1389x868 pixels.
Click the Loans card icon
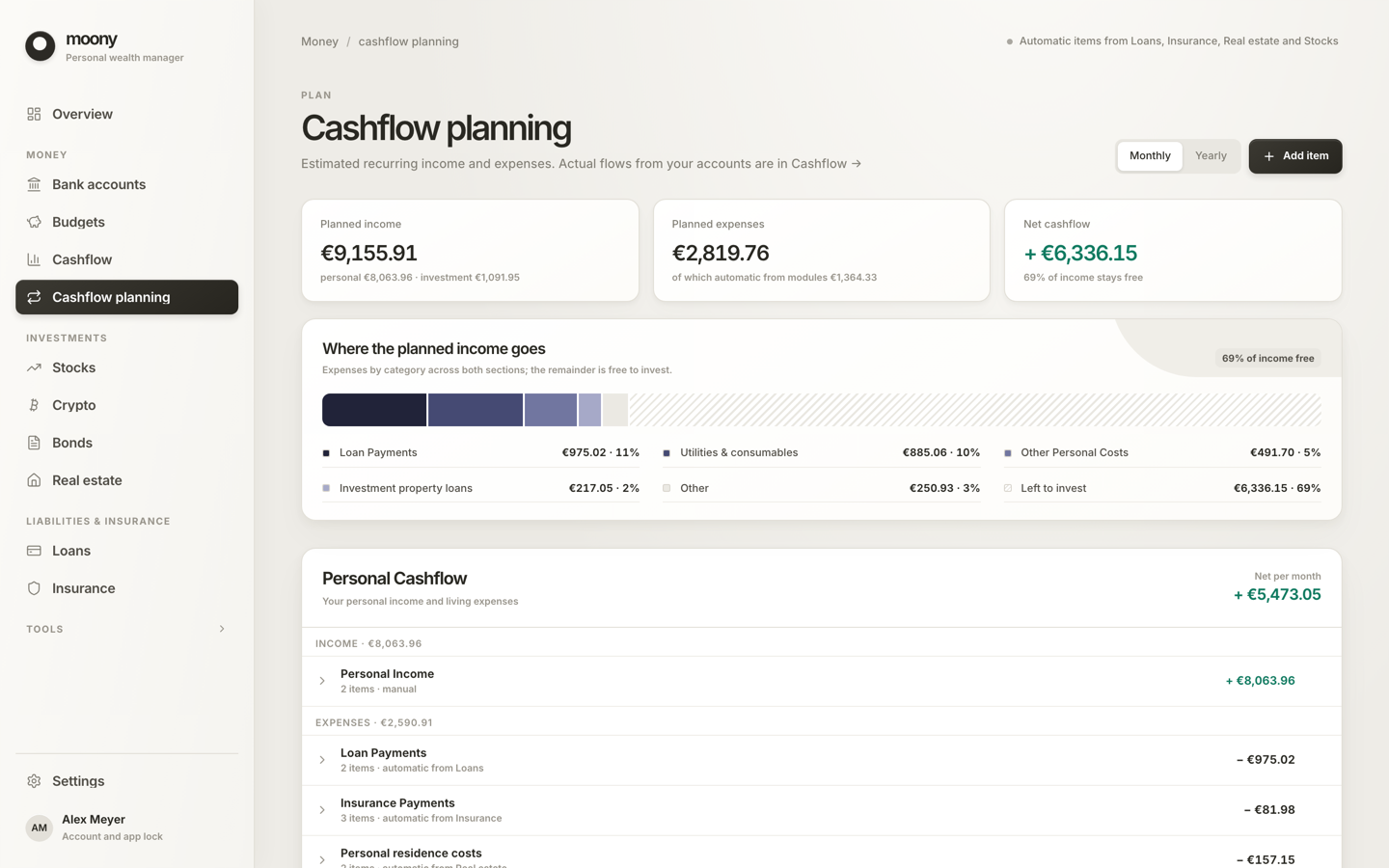(34, 551)
